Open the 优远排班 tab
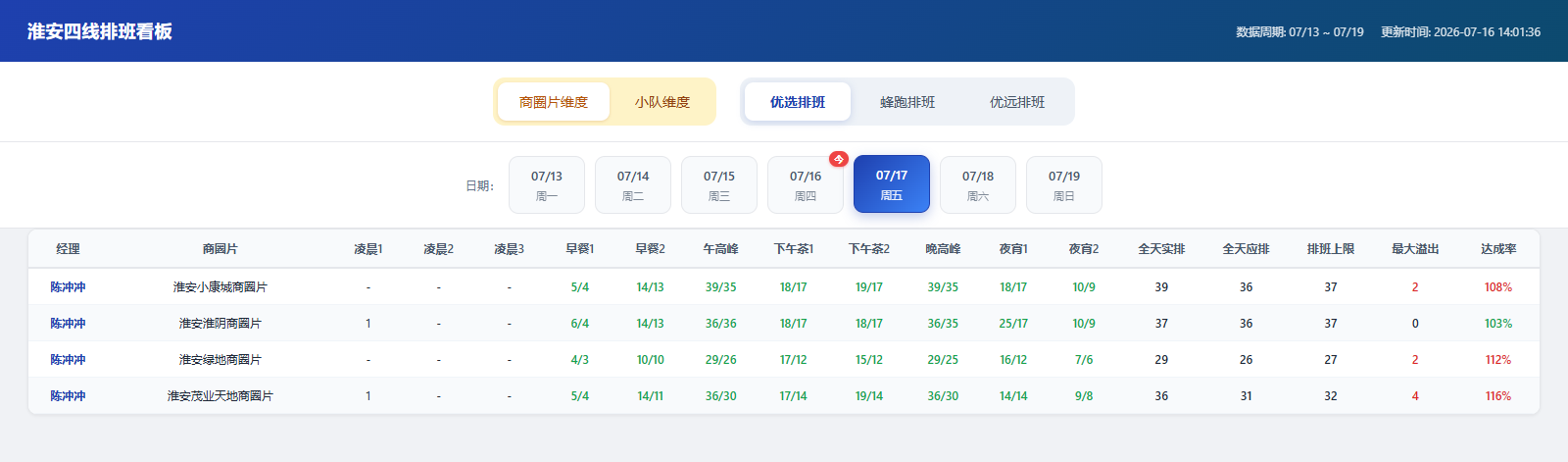Image resolution: width=1568 pixels, height=462 pixels. (x=1017, y=102)
